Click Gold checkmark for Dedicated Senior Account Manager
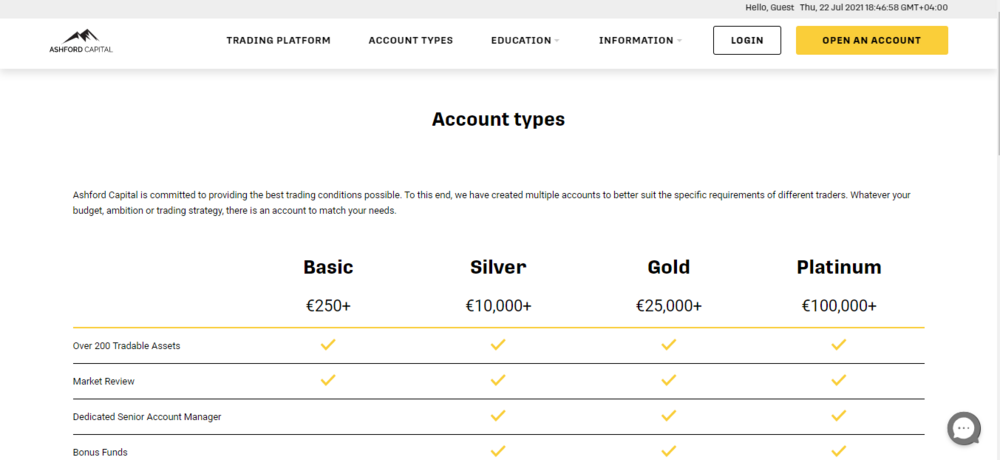1000x460 pixels. point(669,416)
